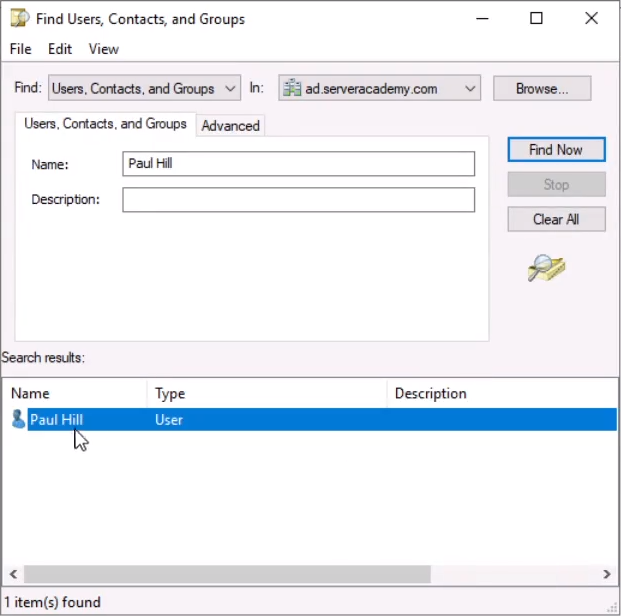
Task: Click the Description column header
Action: tap(500, 393)
